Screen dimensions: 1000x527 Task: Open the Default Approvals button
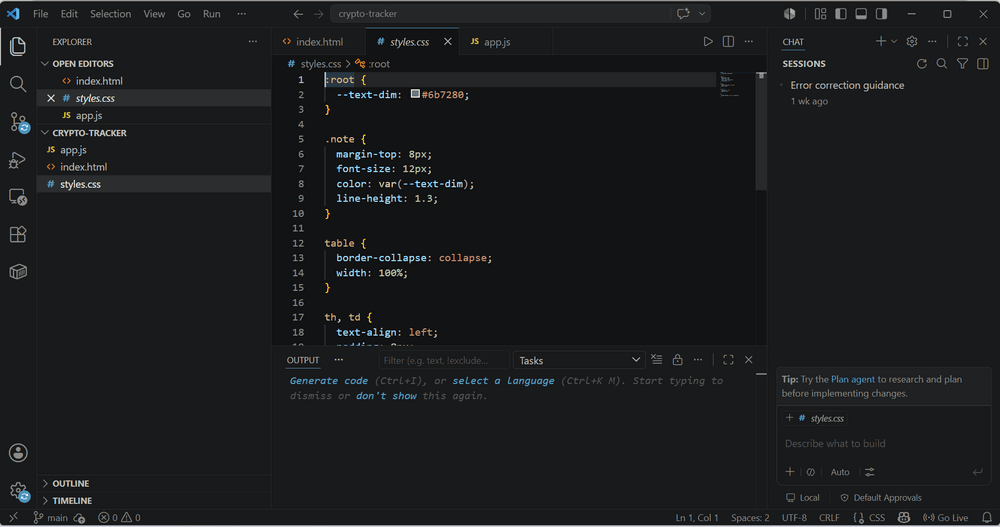881,498
